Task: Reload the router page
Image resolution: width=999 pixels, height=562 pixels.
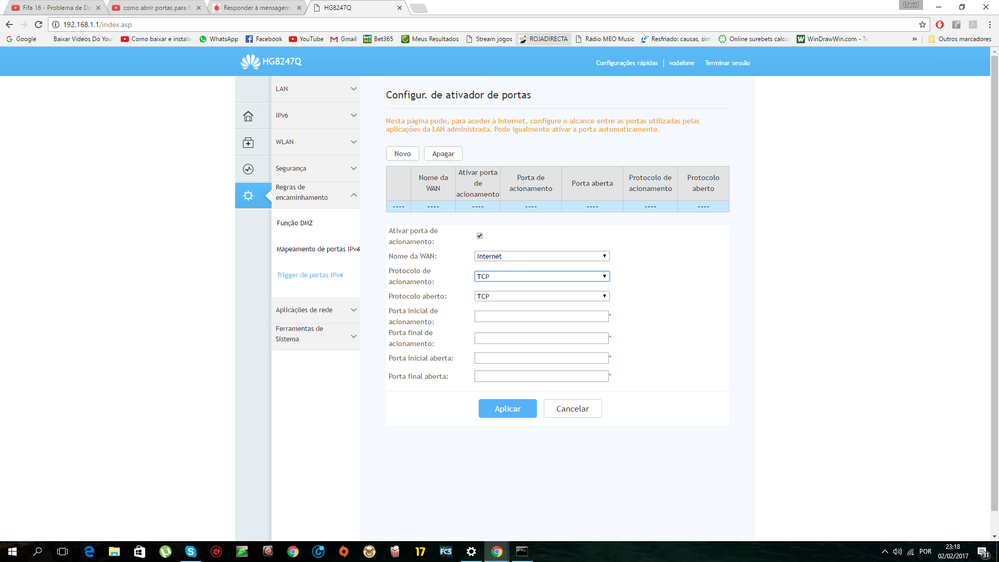Action: click(38, 24)
